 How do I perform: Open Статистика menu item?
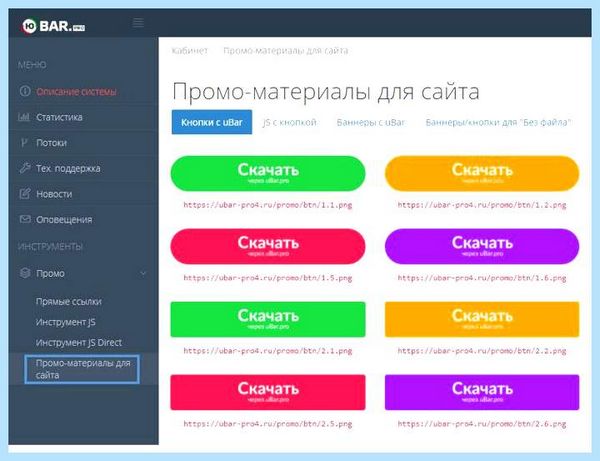pos(59,117)
